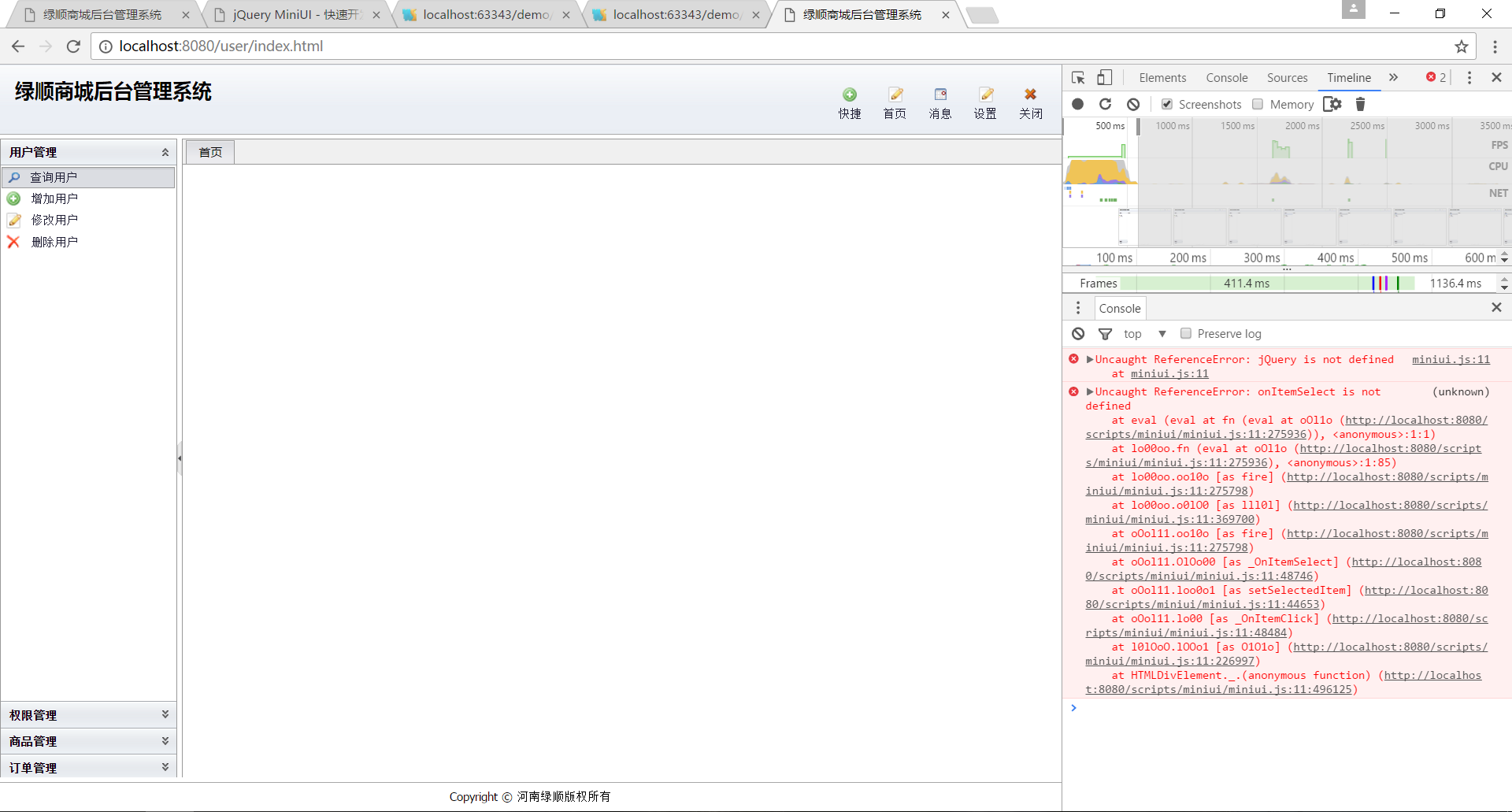The width and height of the screenshot is (1512, 812).
Task: Enable Preserve log checkbox
Action: pyautogui.click(x=1186, y=333)
